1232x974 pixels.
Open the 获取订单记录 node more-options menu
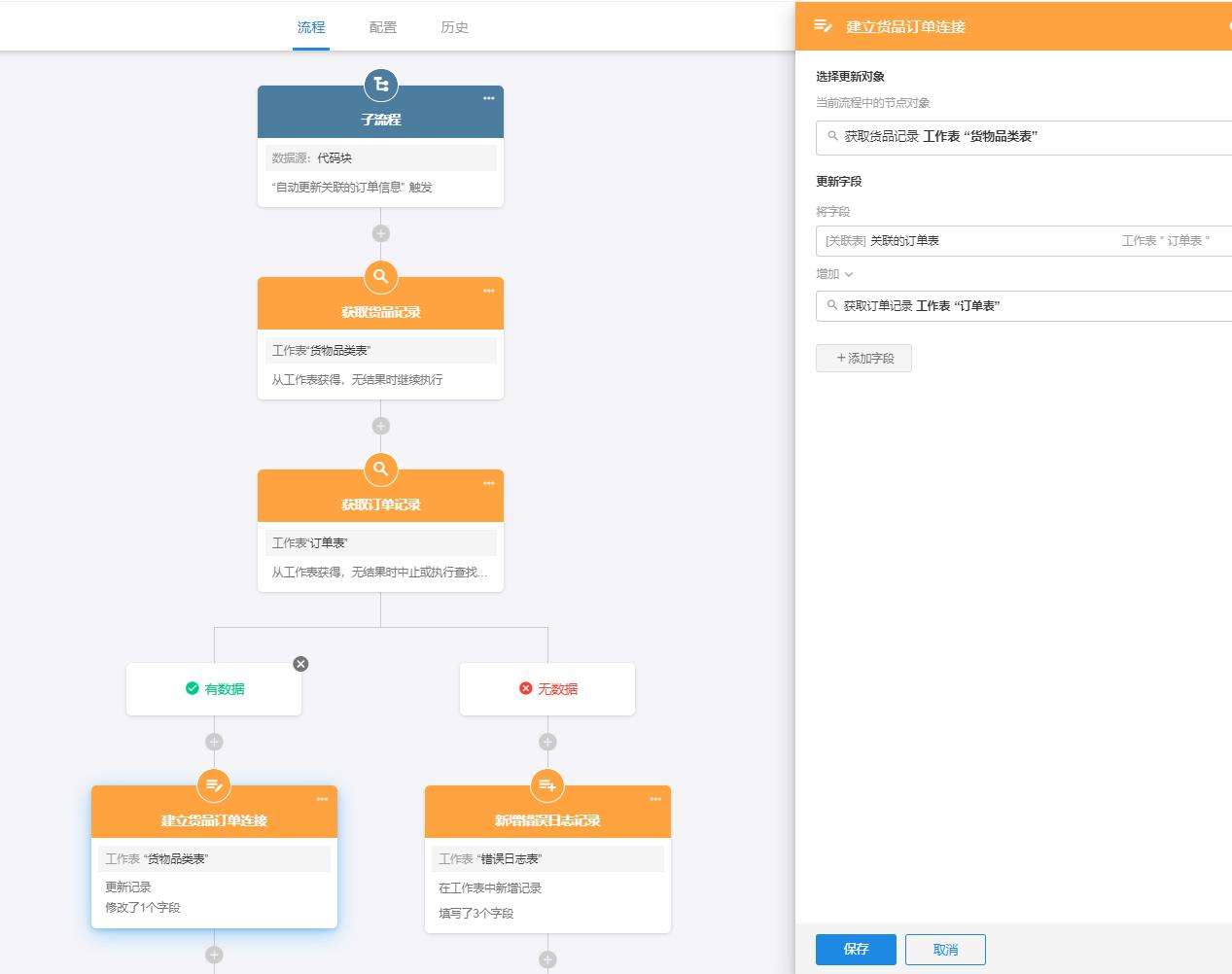click(x=489, y=483)
